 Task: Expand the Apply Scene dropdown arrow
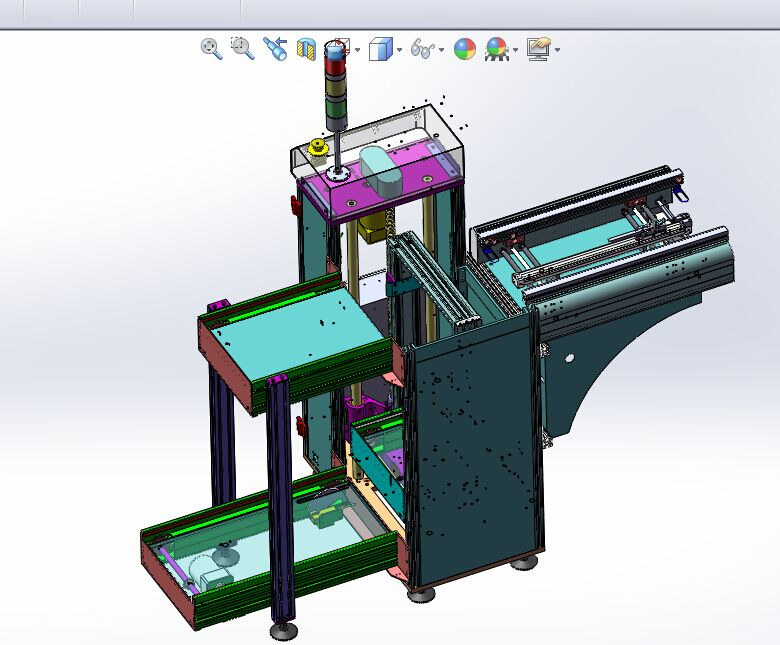(515, 50)
